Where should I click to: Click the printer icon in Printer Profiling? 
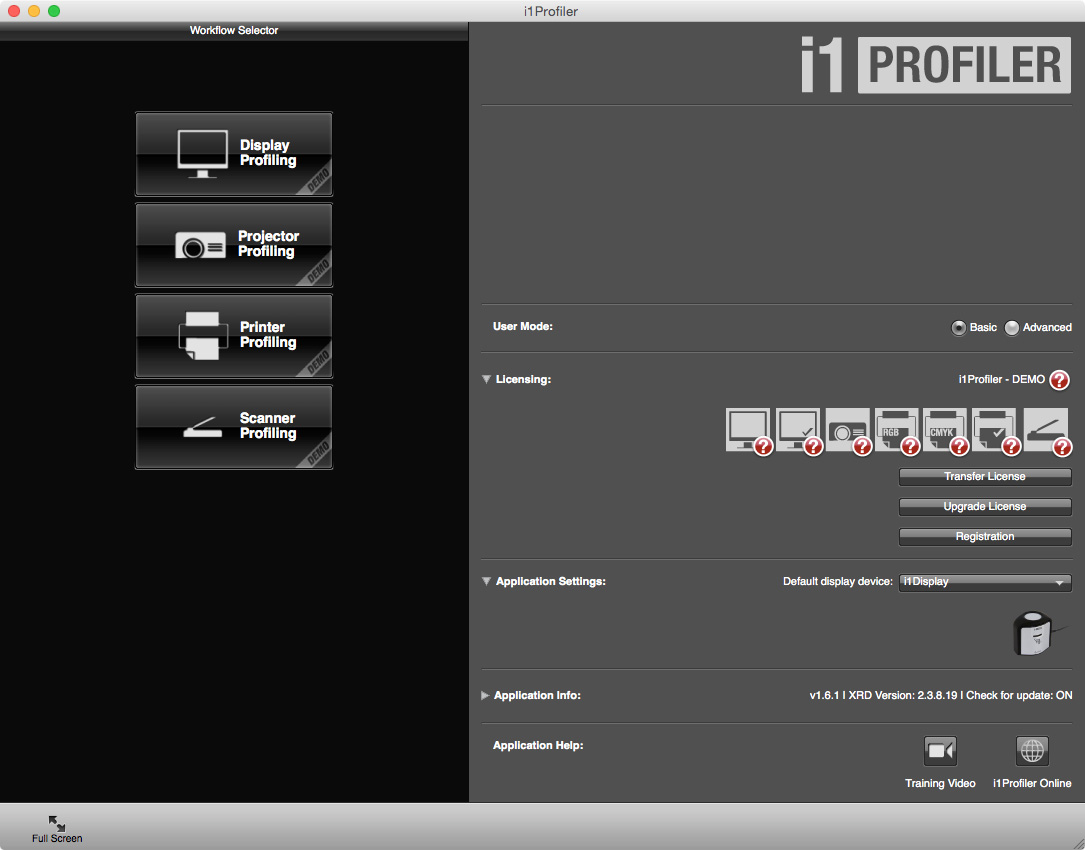pos(203,336)
